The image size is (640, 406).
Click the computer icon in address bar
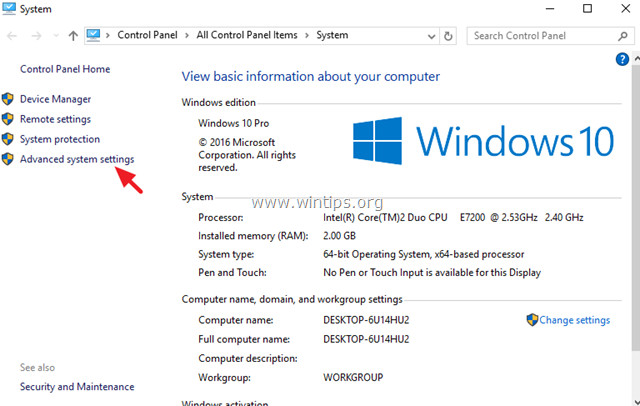point(93,35)
